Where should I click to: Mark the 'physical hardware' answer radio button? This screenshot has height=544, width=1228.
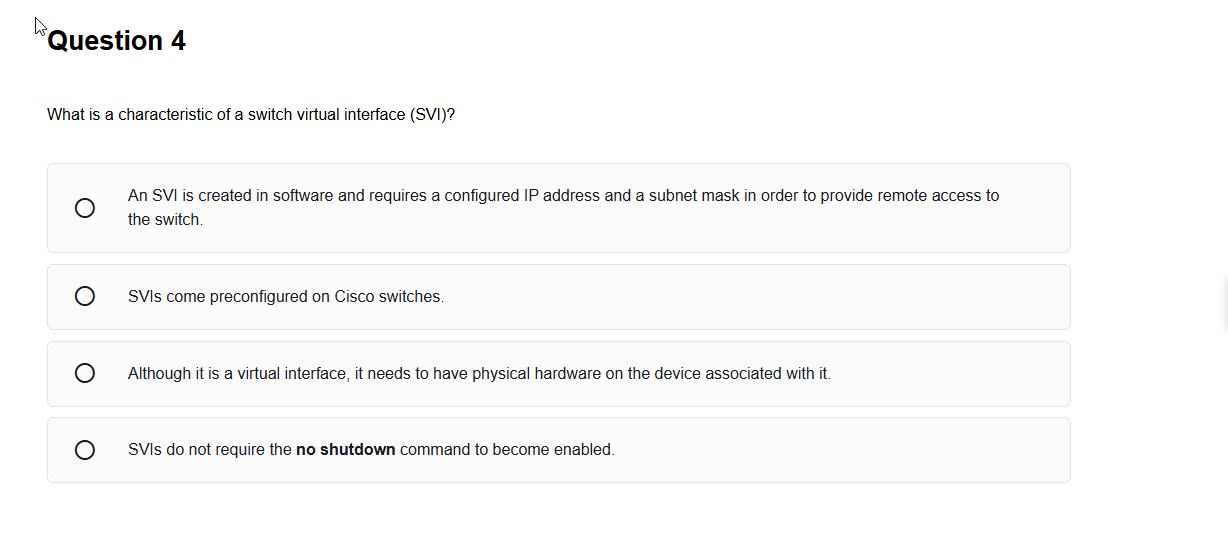pyautogui.click(x=85, y=373)
